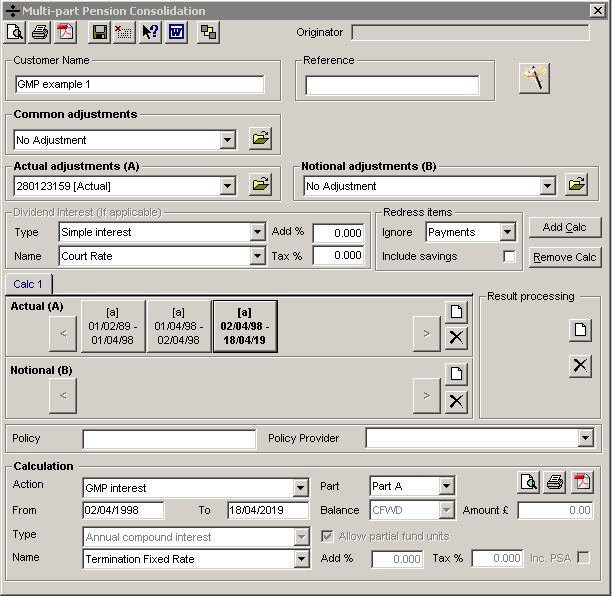The width and height of the screenshot is (612, 596).
Task: Click Result processing new page icon
Action: pos(580,330)
